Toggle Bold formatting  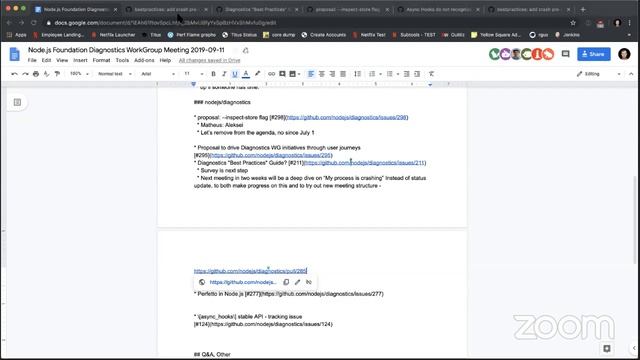(213, 74)
